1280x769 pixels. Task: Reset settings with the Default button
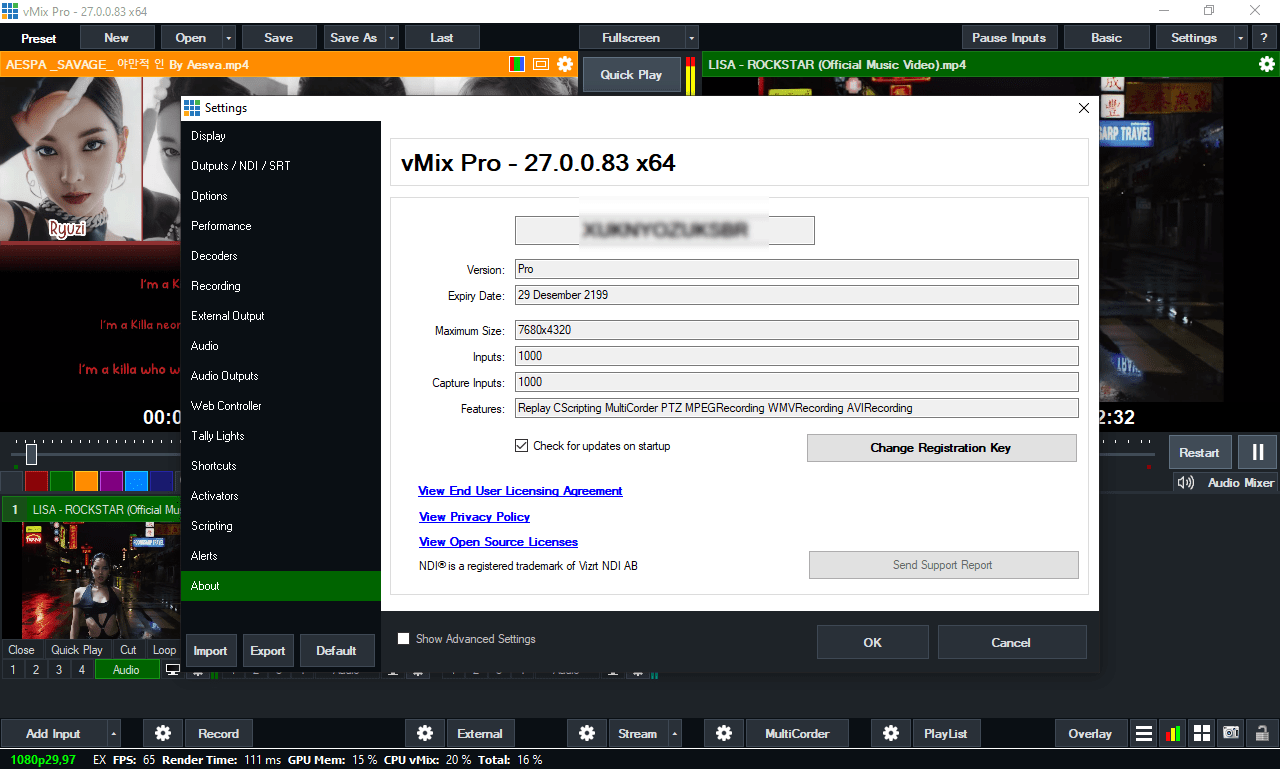pos(336,651)
